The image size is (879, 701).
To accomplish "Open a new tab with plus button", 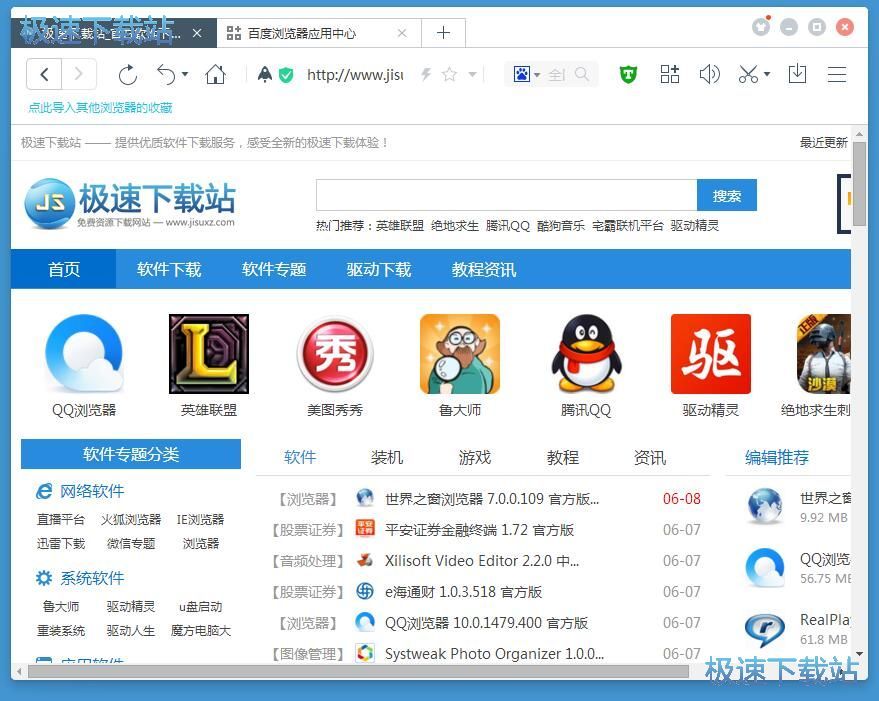I will coord(443,33).
